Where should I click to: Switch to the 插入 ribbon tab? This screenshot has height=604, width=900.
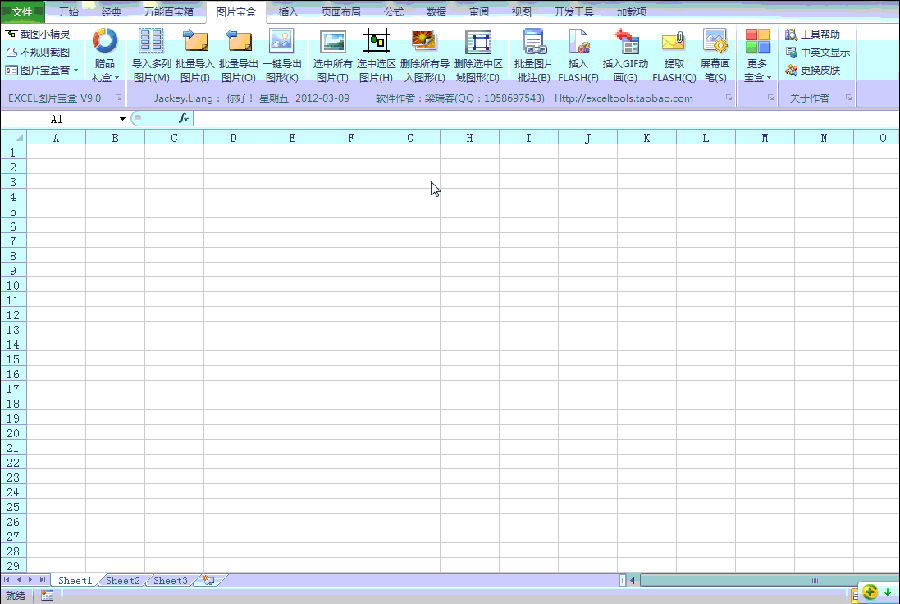[x=288, y=12]
